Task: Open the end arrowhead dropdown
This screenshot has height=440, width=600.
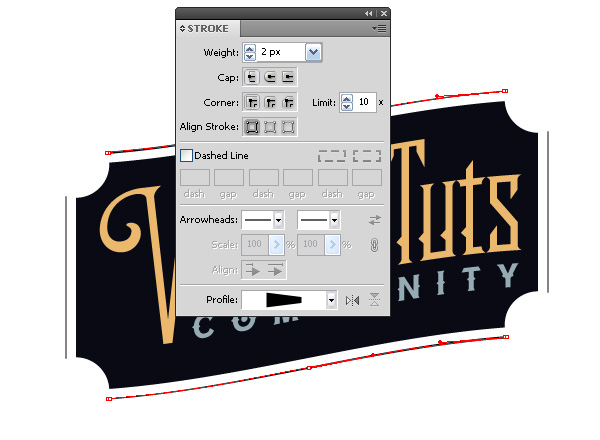Action: tap(334, 220)
